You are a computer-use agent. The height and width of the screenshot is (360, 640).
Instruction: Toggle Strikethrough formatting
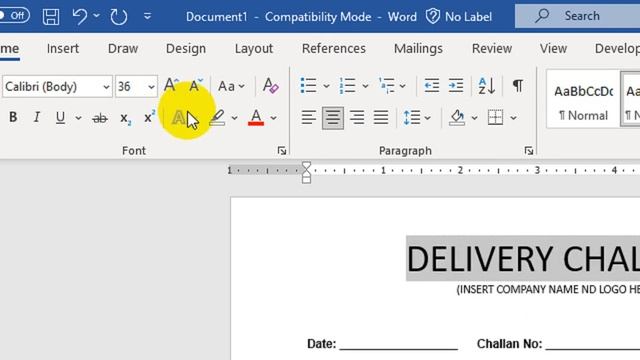coord(100,118)
